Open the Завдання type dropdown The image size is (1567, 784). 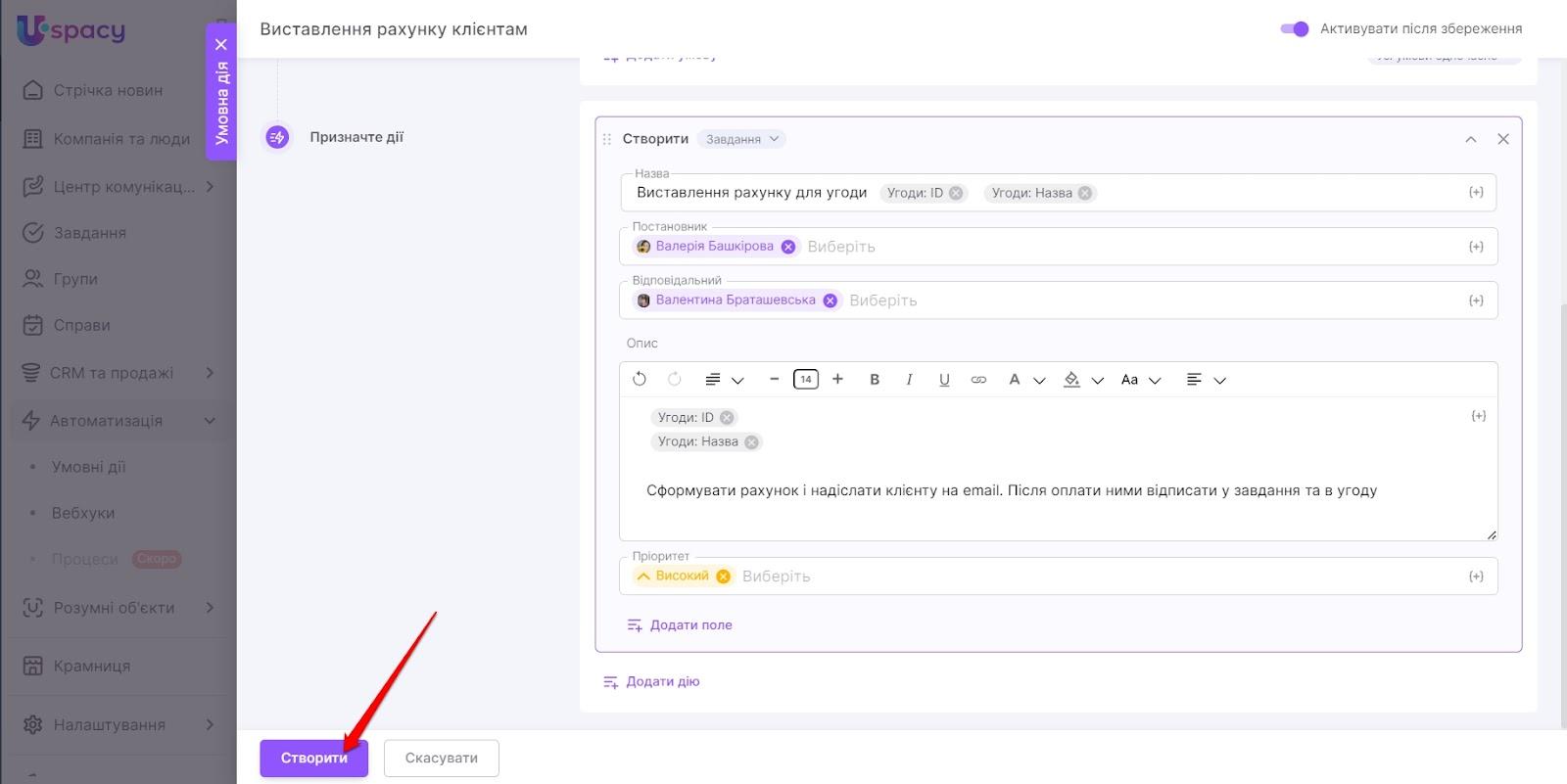coord(743,139)
